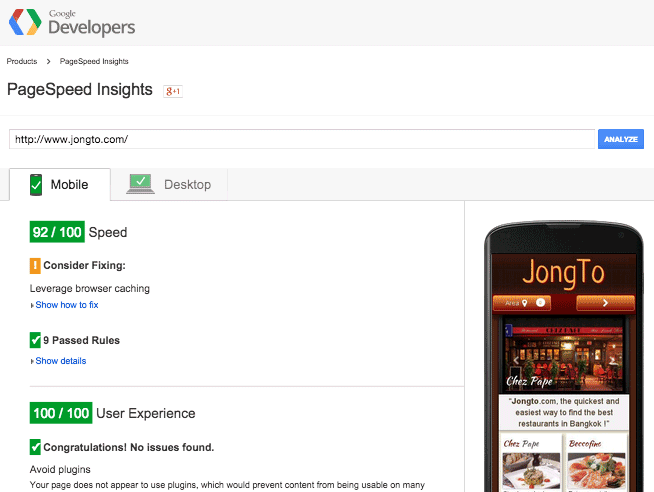Tap the right chevron button in phone preview
654x492 pixels.
coord(605,303)
